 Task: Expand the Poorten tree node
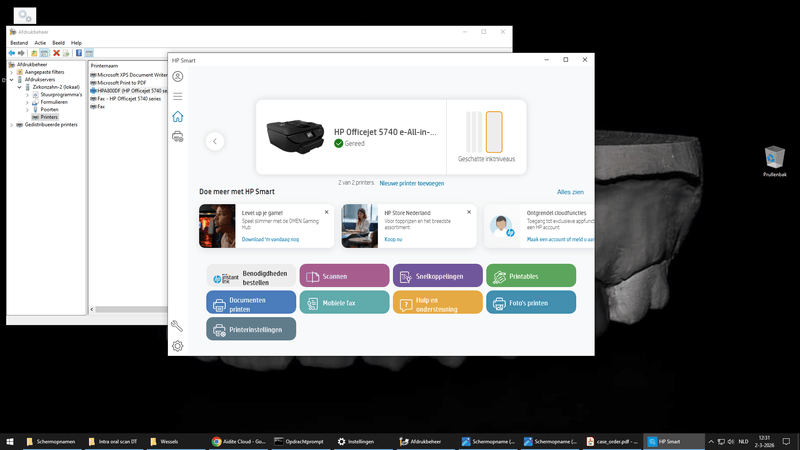pyautogui.click(x=27, y=110)
